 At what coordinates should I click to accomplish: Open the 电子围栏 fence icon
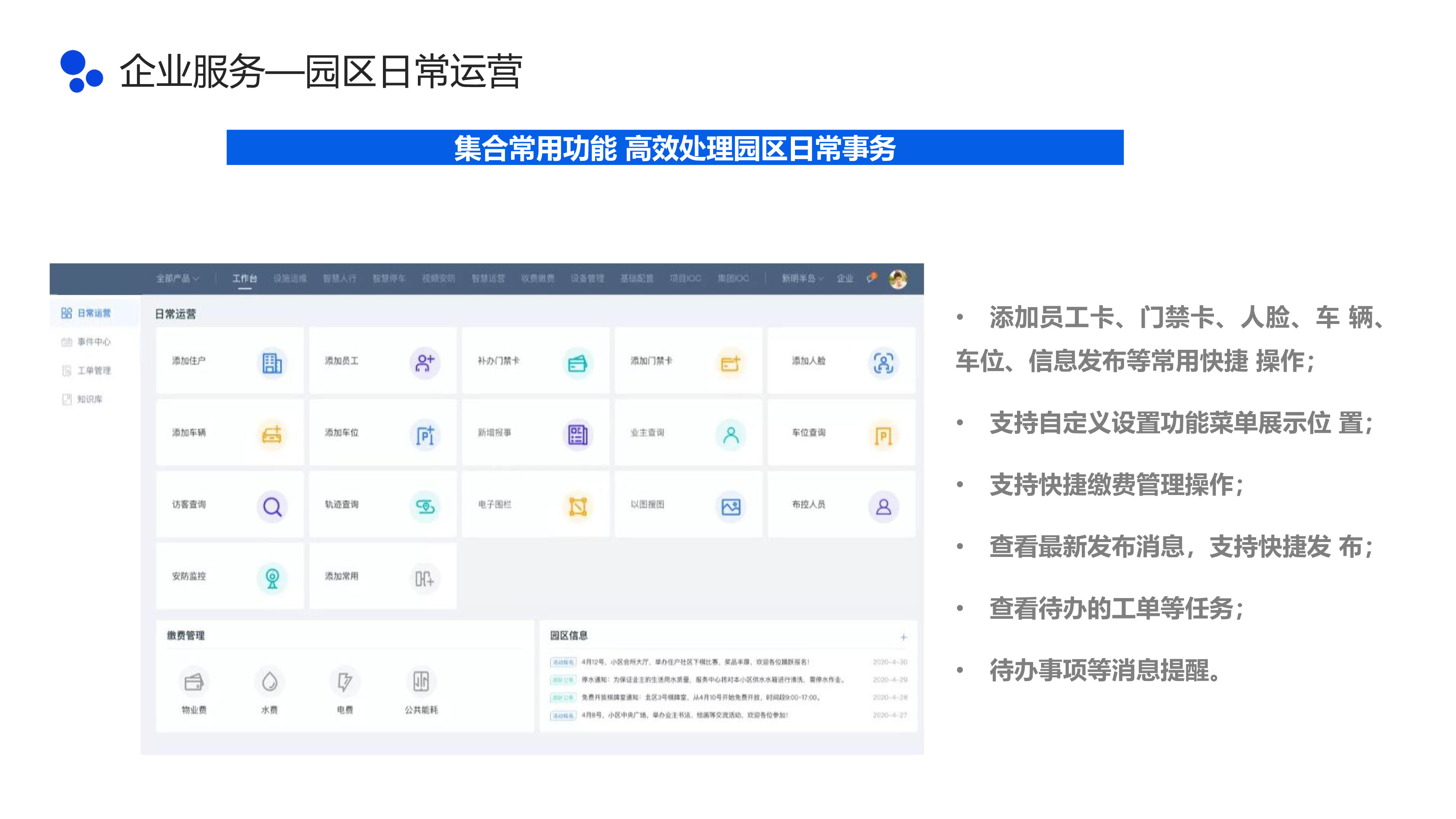(578, 506)
